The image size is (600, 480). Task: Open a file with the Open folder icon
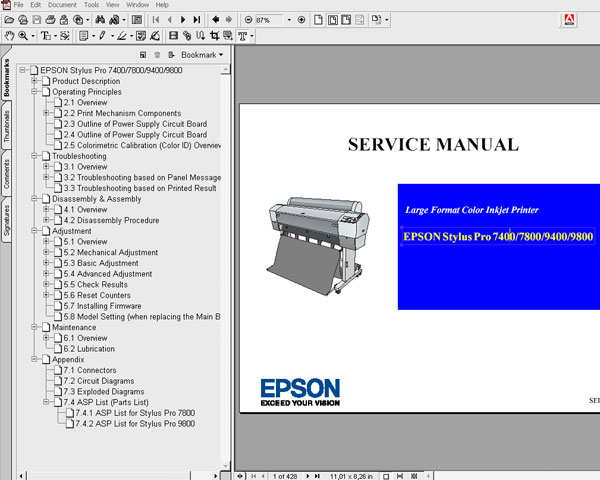pos(9,20)
